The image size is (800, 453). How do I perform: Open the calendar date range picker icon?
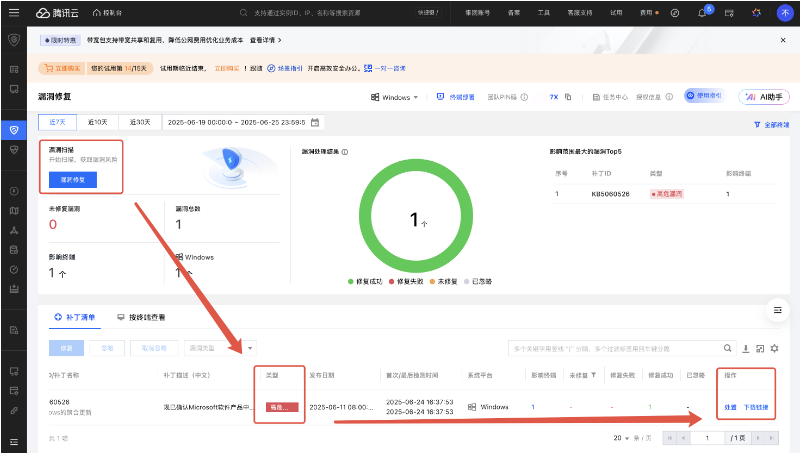(x=316, y=122)
